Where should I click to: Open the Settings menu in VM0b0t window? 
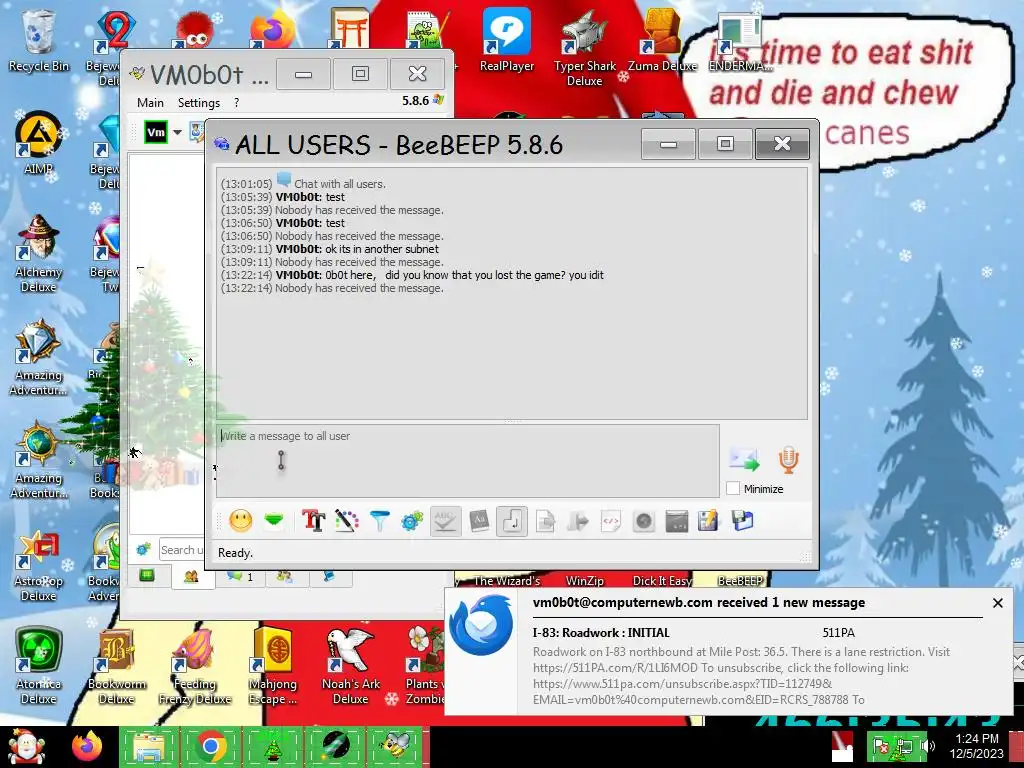click(x=199, y=103)
